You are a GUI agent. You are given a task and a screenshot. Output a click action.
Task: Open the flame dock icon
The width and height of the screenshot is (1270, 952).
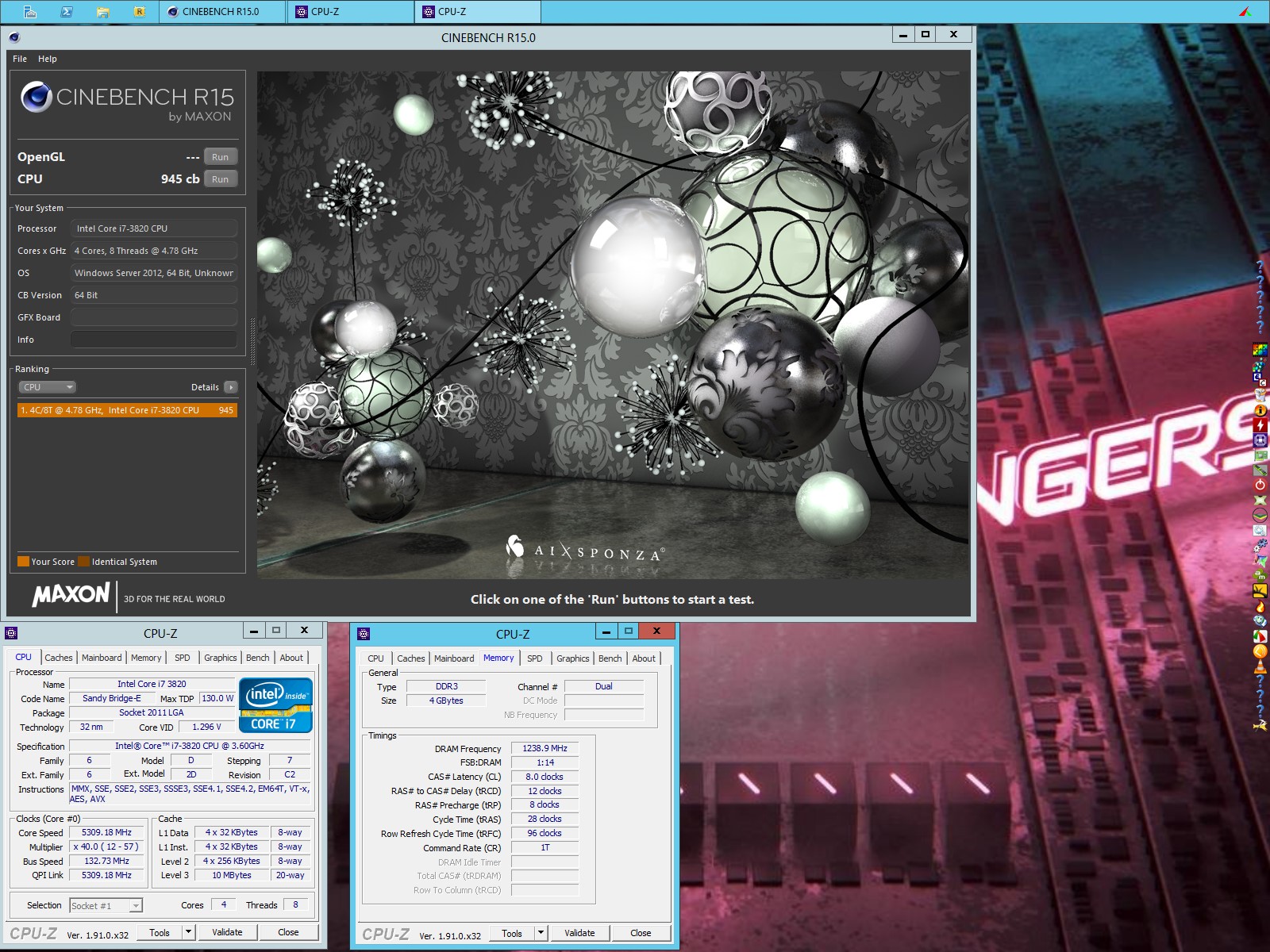pyautogui.click(x=1260, y=605)
